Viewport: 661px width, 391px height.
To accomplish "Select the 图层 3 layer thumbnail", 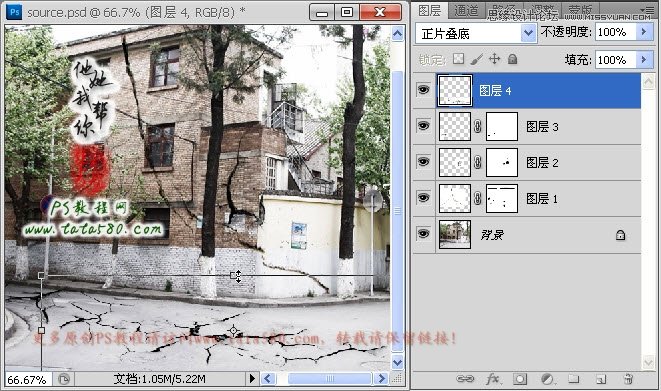I will coord(454,126).
